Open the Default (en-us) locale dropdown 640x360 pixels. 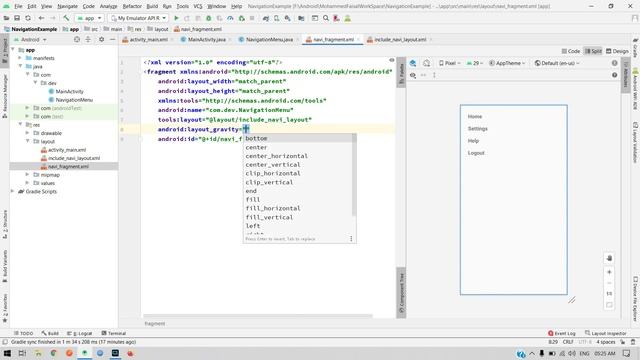[557, 63]
